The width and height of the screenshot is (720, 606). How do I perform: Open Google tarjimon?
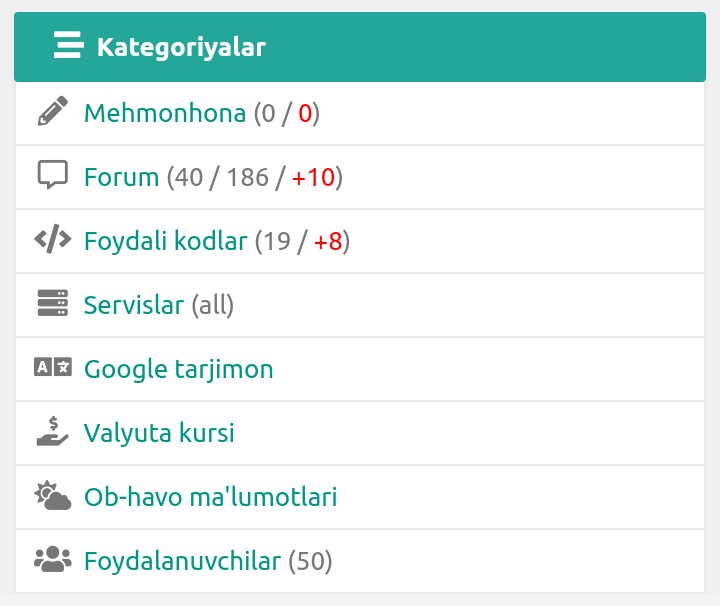[178, 369]
